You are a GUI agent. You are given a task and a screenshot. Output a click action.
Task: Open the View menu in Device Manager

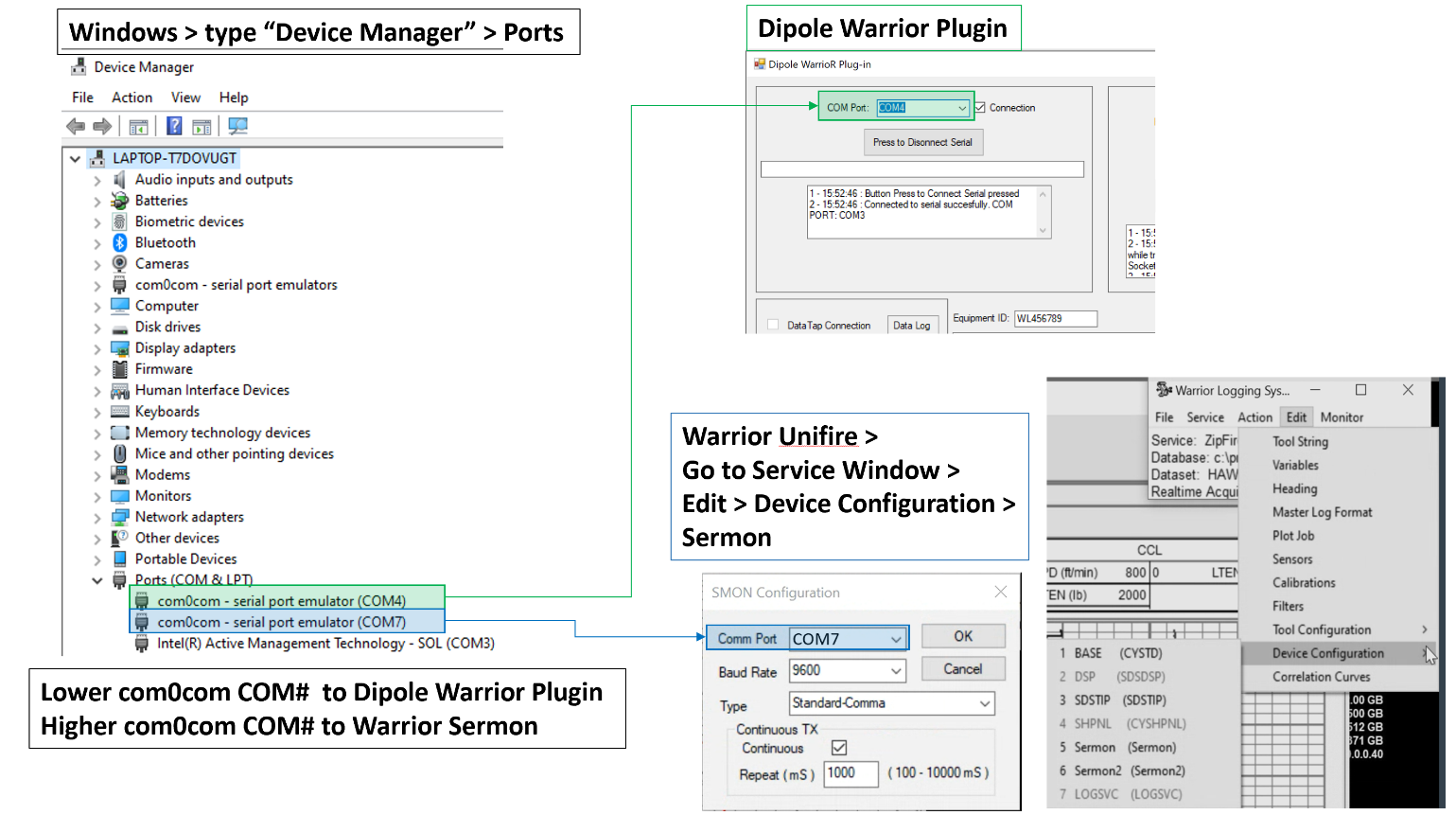(x=185, y=97)
